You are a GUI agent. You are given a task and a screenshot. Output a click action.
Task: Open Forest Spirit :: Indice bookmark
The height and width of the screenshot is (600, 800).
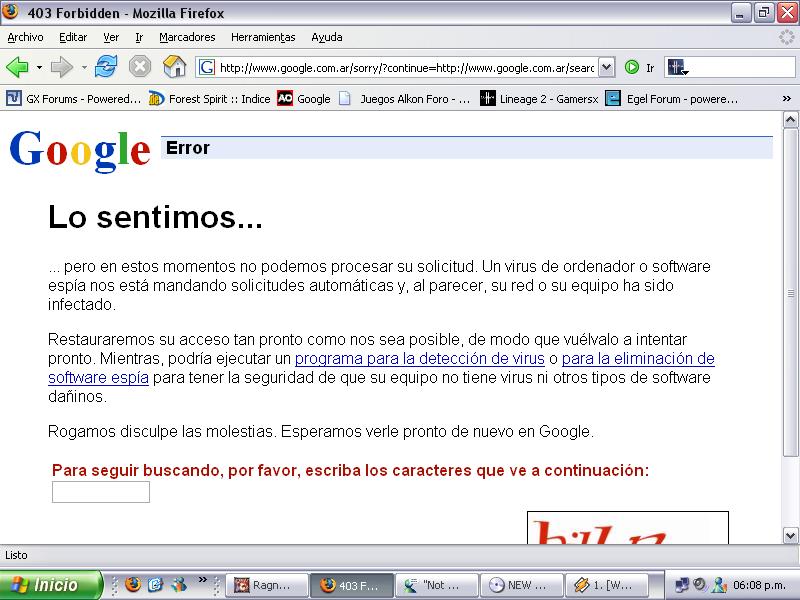click(210, 99)
